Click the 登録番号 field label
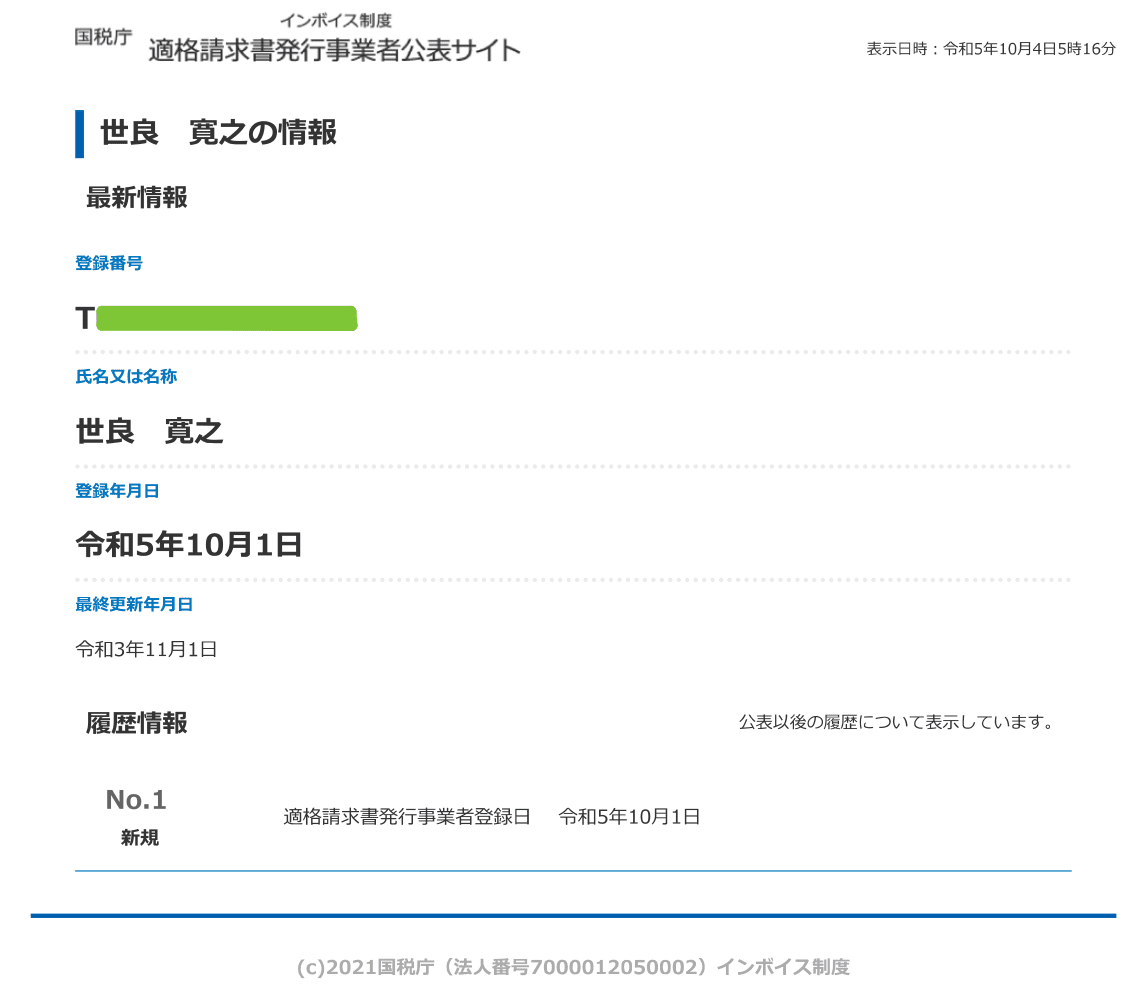 coord(109,263)
